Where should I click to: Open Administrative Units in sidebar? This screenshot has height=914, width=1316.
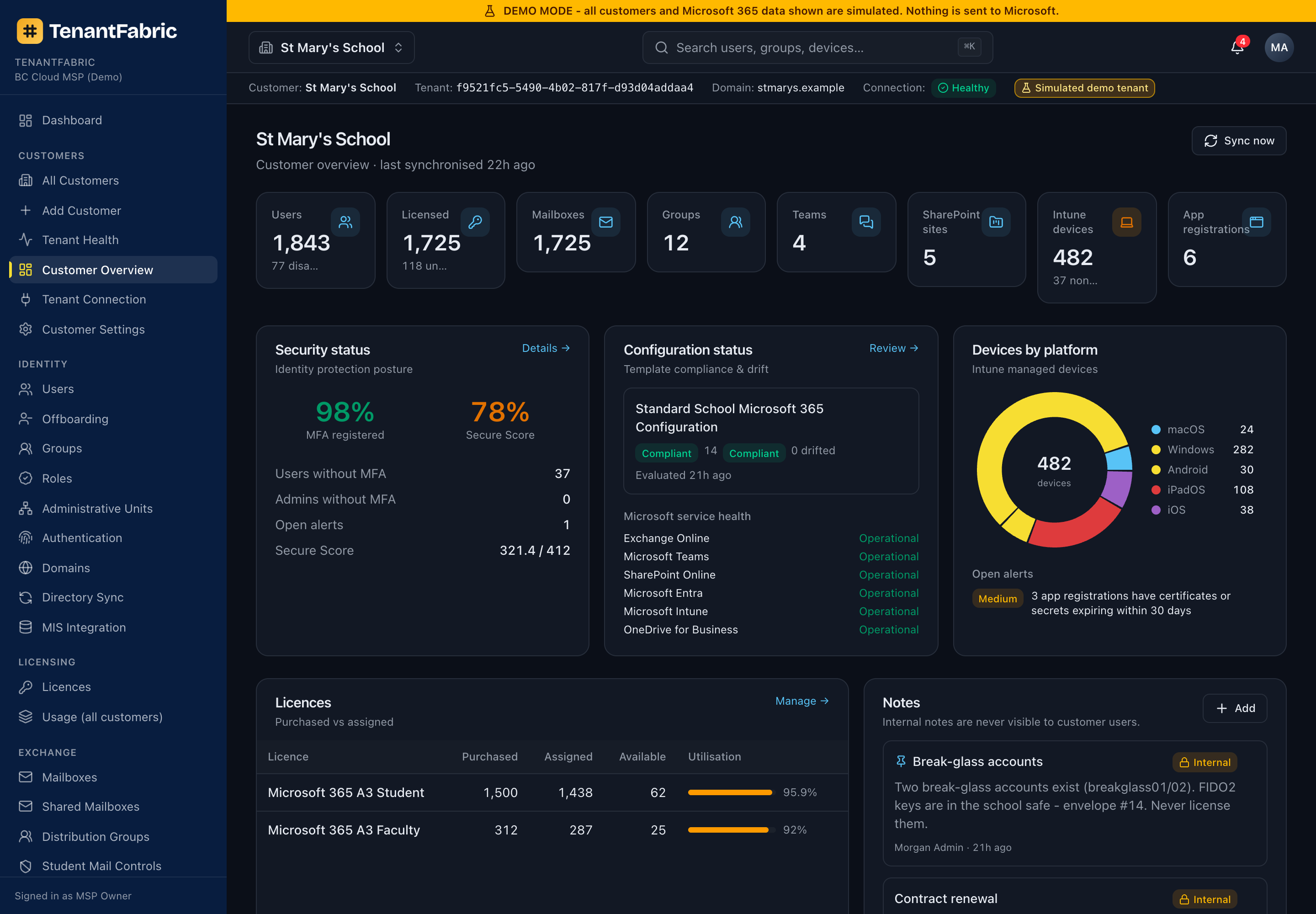(x=113, y=508)
